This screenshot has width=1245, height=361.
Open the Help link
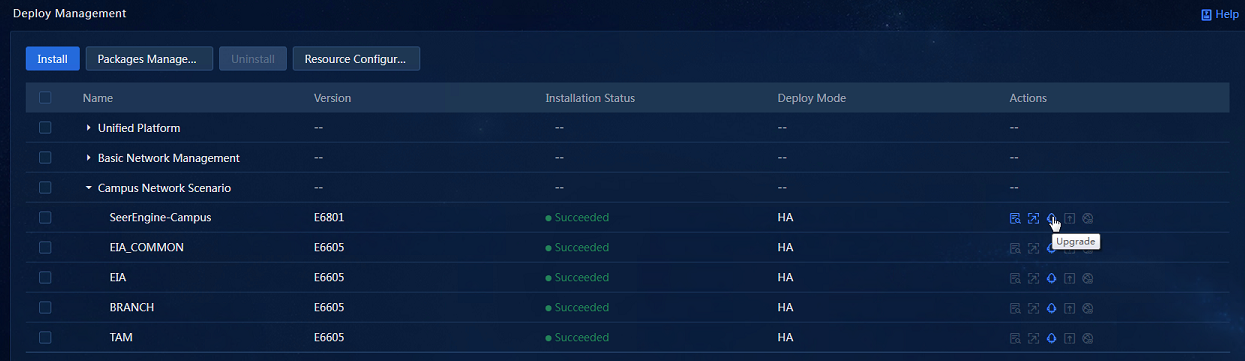1219,14
